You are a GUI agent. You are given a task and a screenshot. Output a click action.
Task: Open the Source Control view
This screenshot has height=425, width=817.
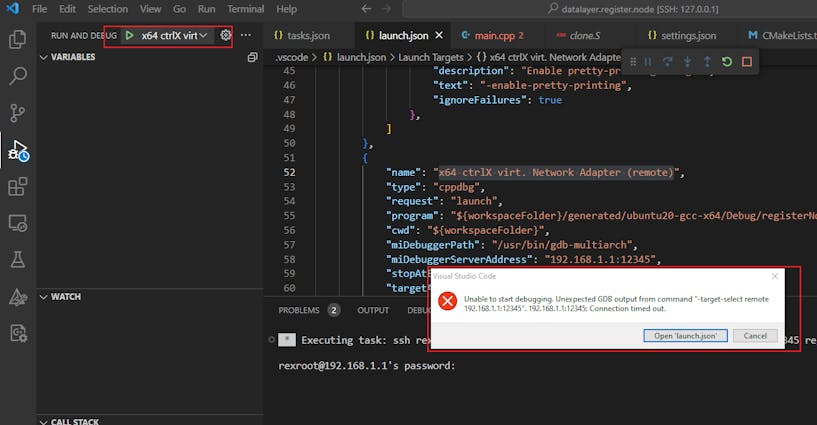point(17,112)
